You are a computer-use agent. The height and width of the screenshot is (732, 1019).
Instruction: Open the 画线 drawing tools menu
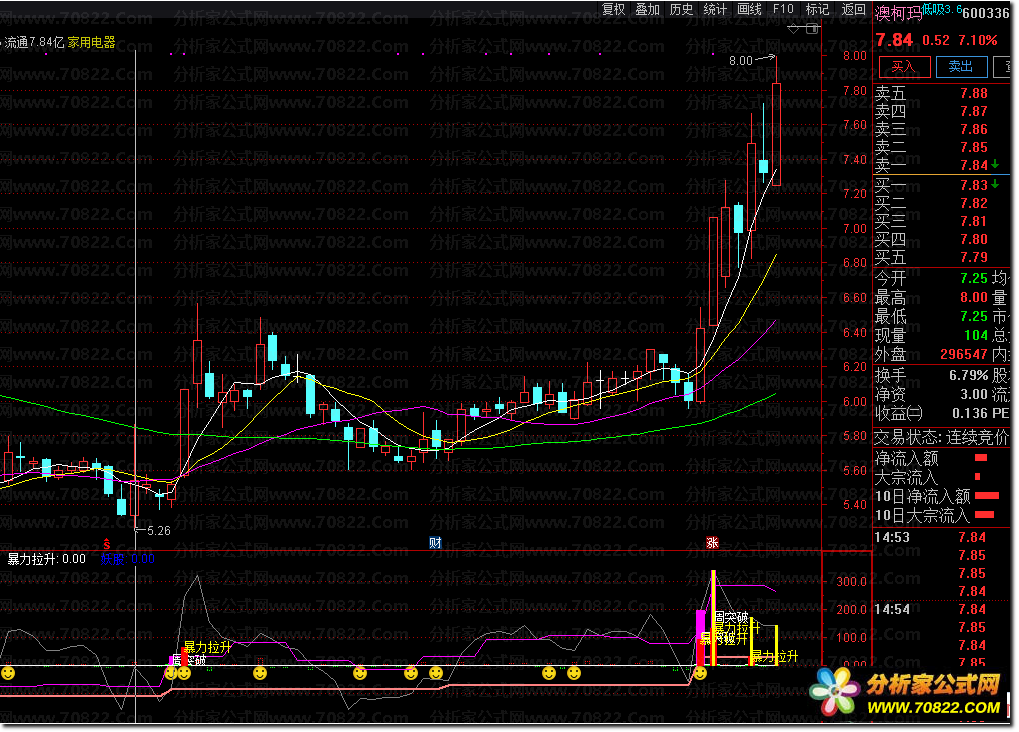tap(749, 9)
